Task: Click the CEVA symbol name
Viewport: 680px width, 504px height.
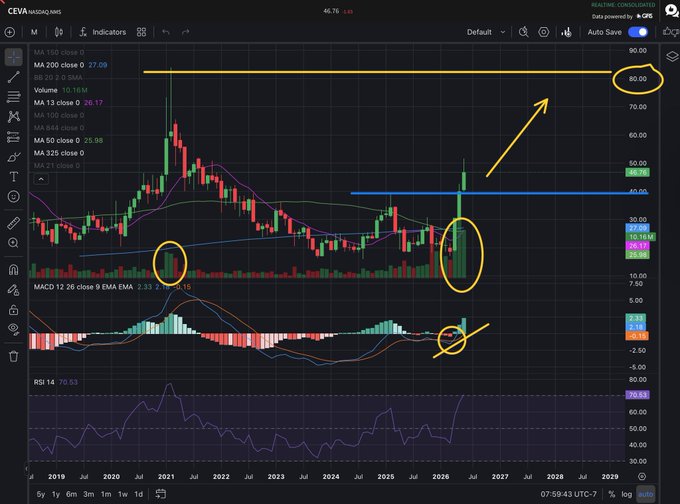Action: pyautogui.click(x=17, y=11)
